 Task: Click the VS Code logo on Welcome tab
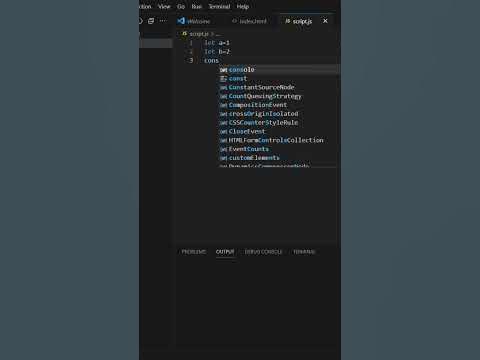pyautogui.click(x=181, y=21)
